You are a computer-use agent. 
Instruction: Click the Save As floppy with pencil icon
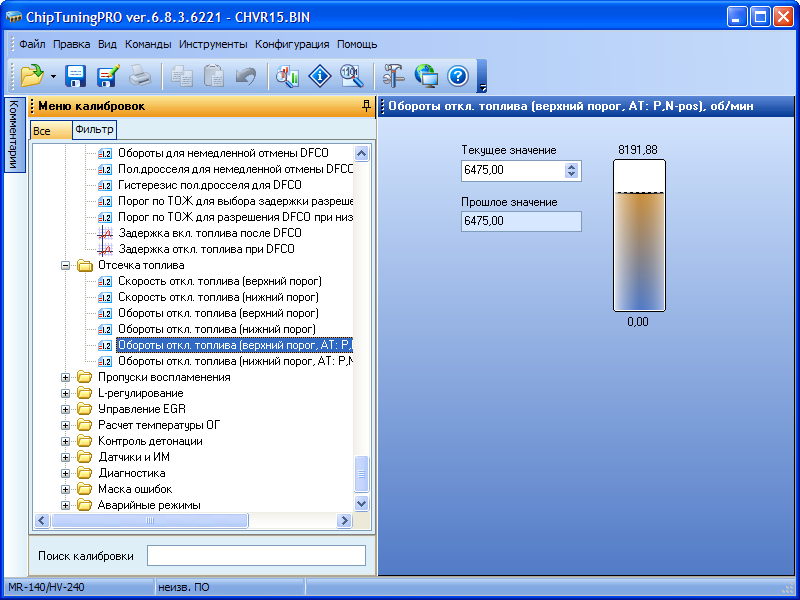point(107,76)
